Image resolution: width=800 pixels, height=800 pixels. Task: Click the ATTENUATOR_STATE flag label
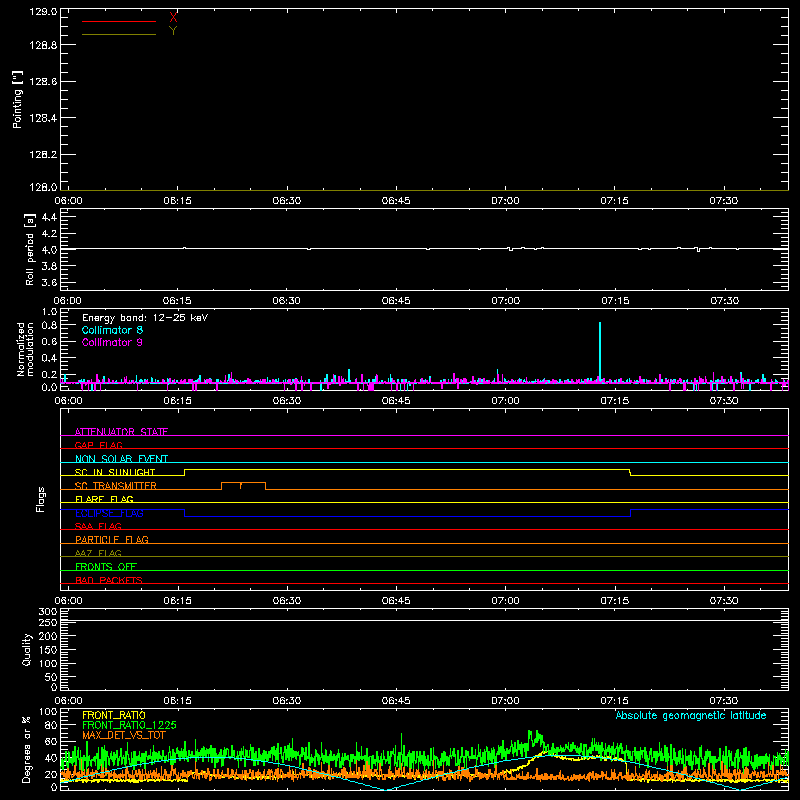pyautogui.click(x=121, y=432)
